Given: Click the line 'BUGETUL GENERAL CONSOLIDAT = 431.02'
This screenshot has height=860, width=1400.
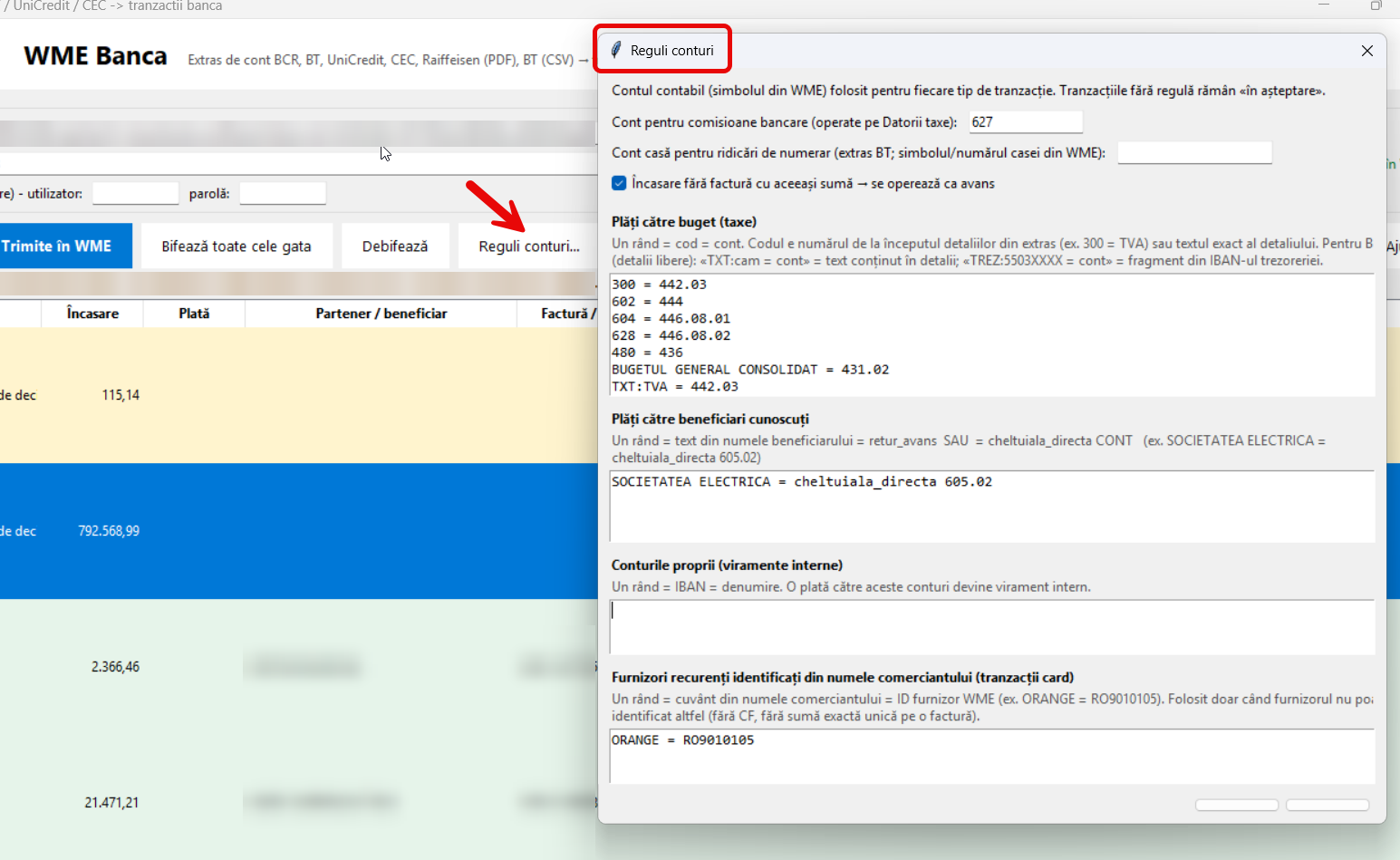Looking at the screenshot, I should coord(750,370).
